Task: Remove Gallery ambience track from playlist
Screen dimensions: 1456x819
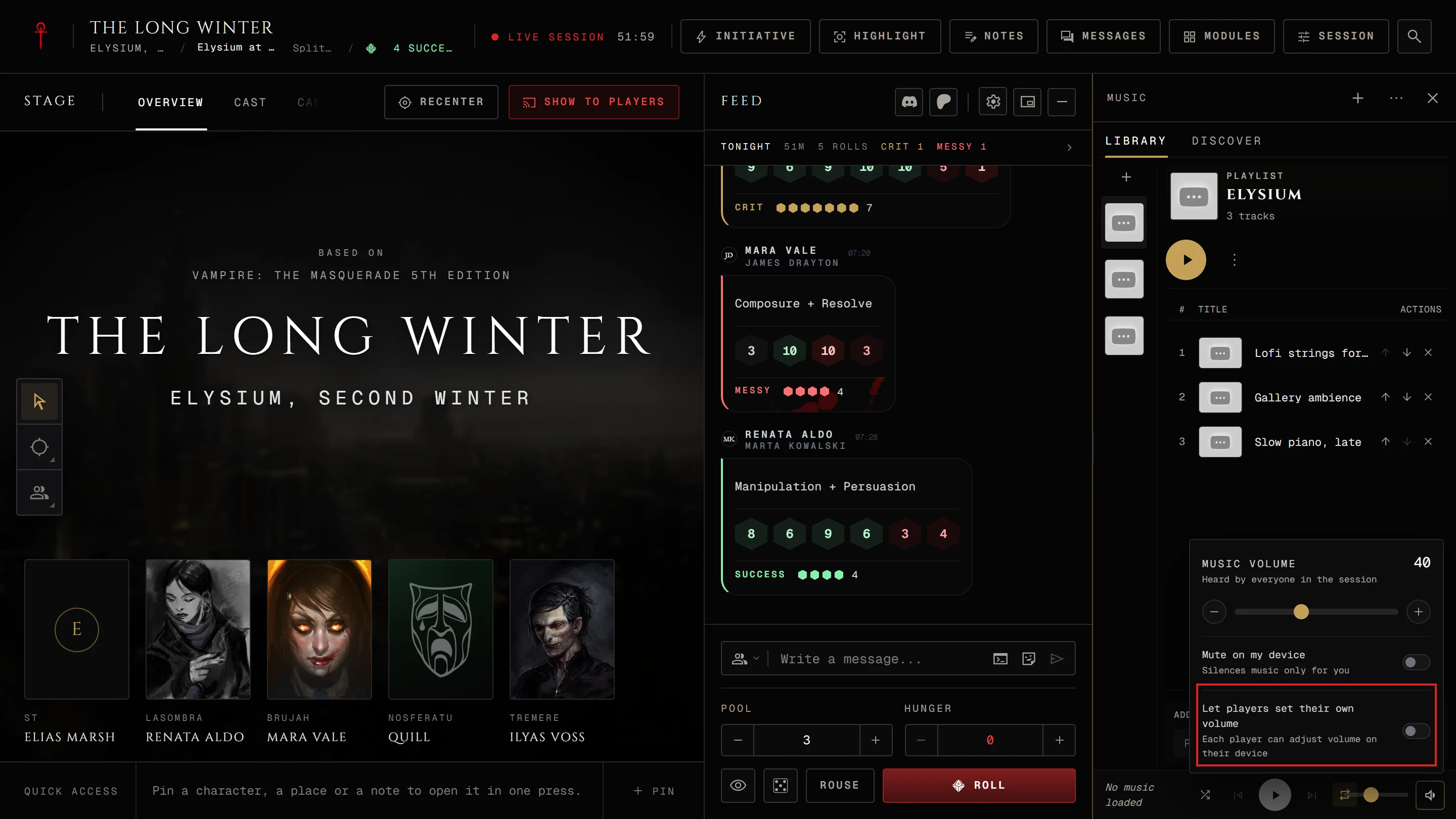Action: pos(1428,397)
